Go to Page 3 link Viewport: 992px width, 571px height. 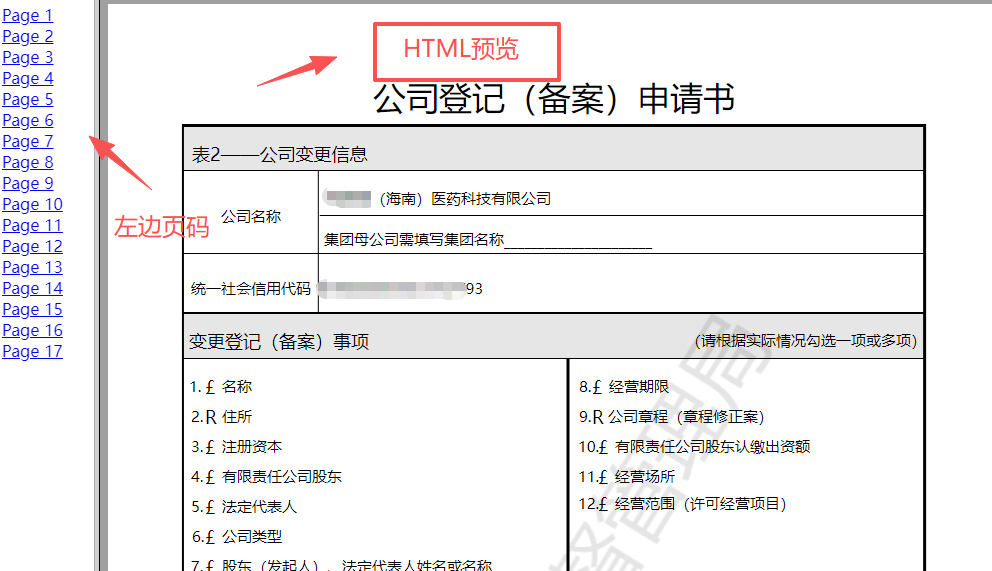click(x=28, y=57)
